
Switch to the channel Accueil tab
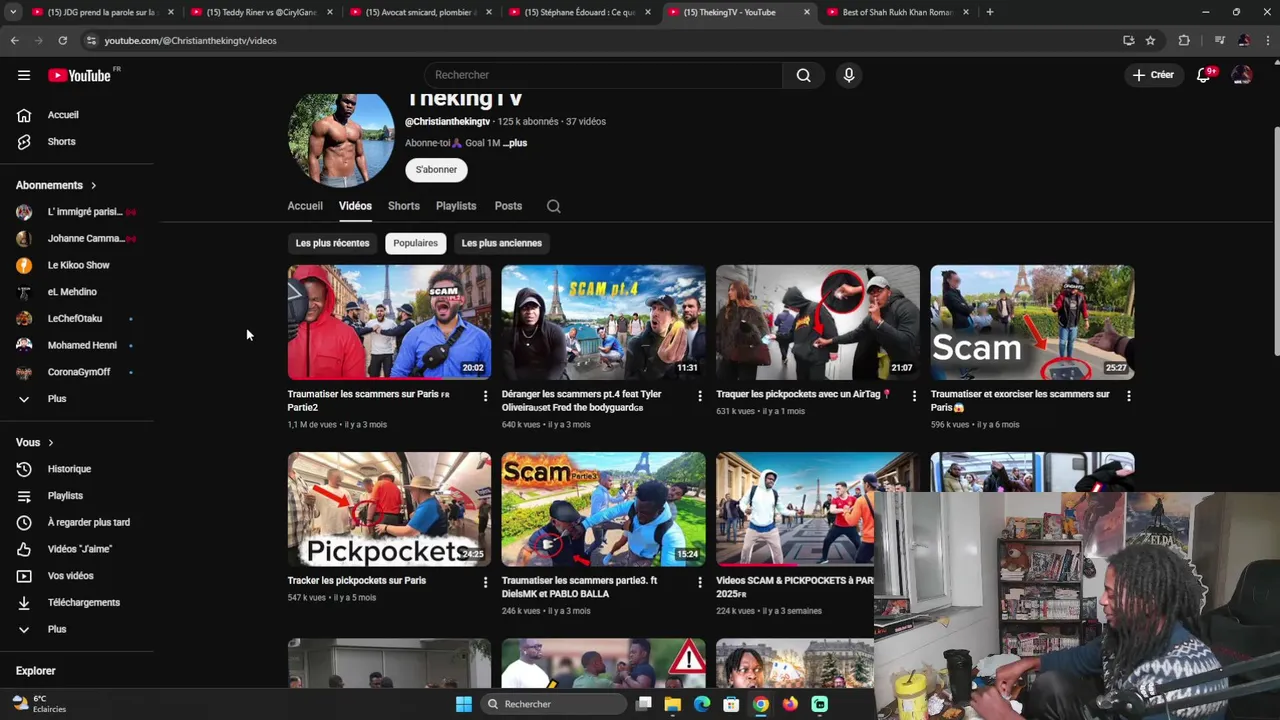pyautogui.click(x=305, y=206)
